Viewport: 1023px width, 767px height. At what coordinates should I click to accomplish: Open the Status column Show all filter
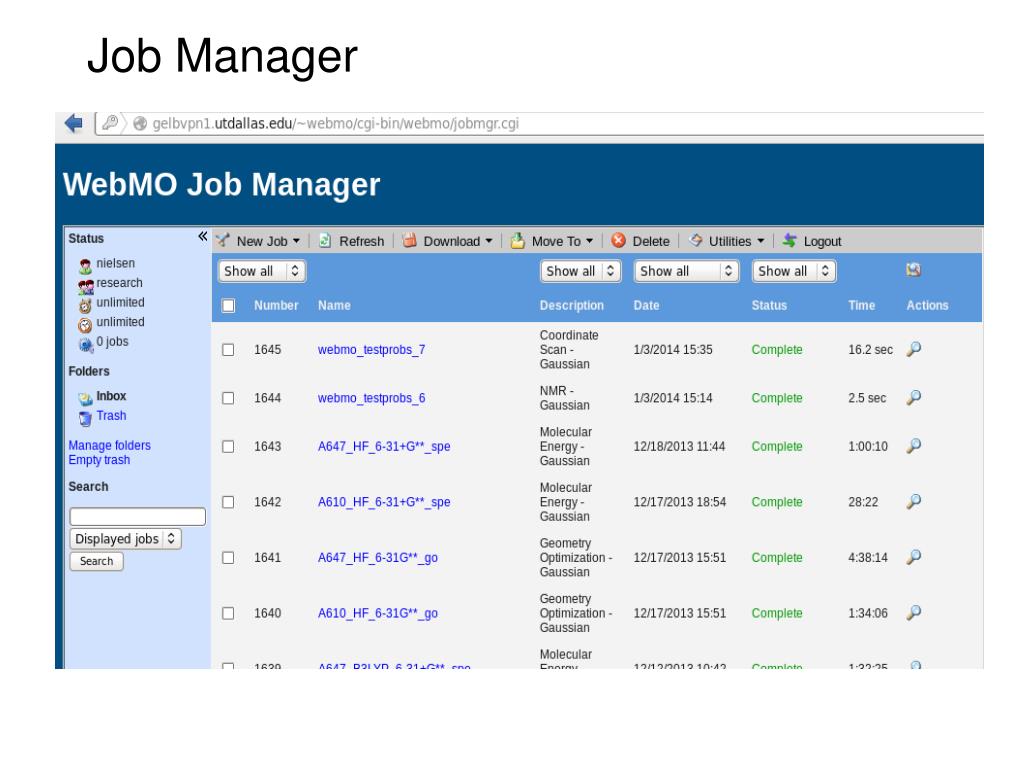pos(794,271)
